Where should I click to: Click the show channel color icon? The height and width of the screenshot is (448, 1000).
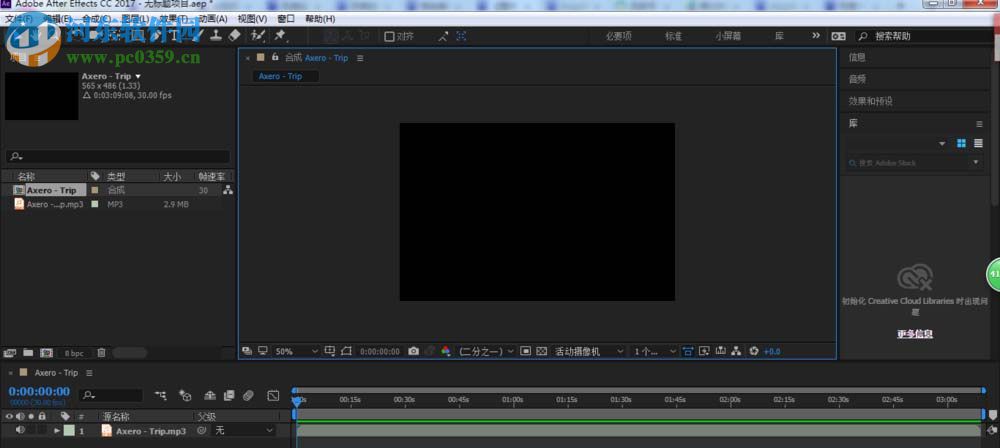[x=446, y=351]
